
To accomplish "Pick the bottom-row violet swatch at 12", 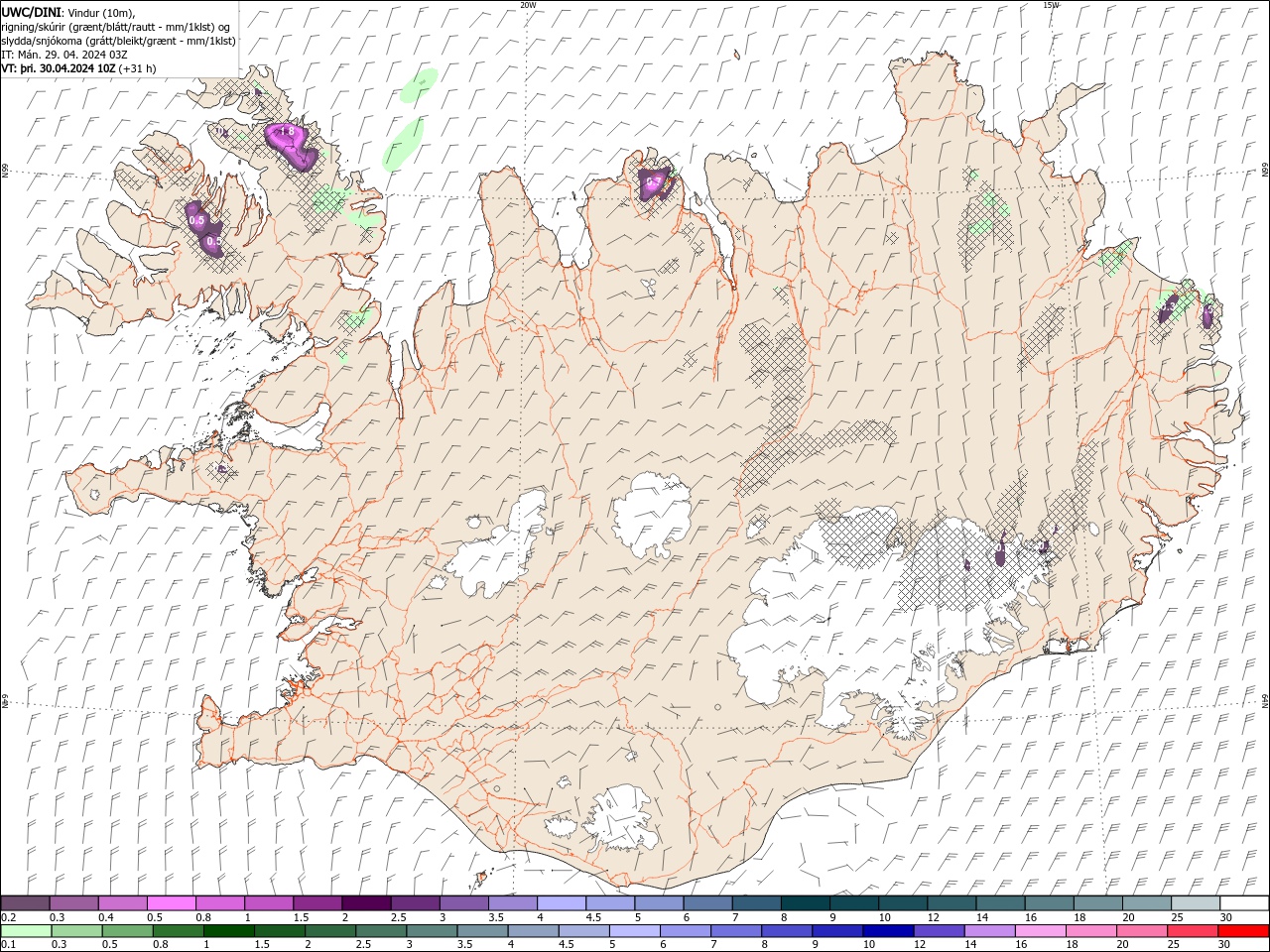I will click(938, 931).
